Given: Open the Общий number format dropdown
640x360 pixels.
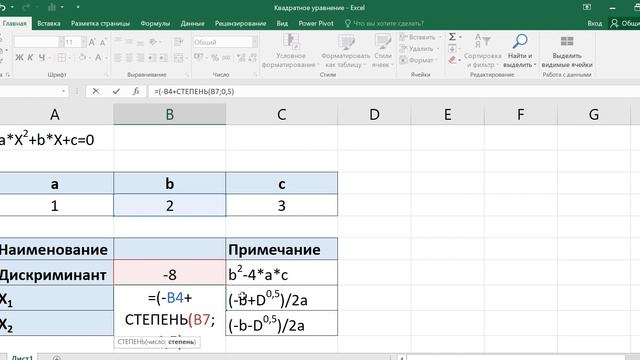Looking at the screenshot, I should (x=255, y=42).
